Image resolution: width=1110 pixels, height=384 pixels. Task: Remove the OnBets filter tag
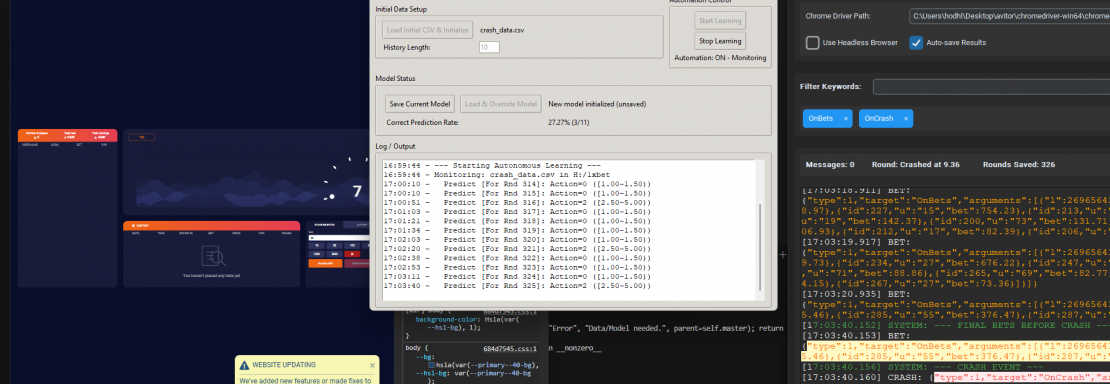(845, 119)
